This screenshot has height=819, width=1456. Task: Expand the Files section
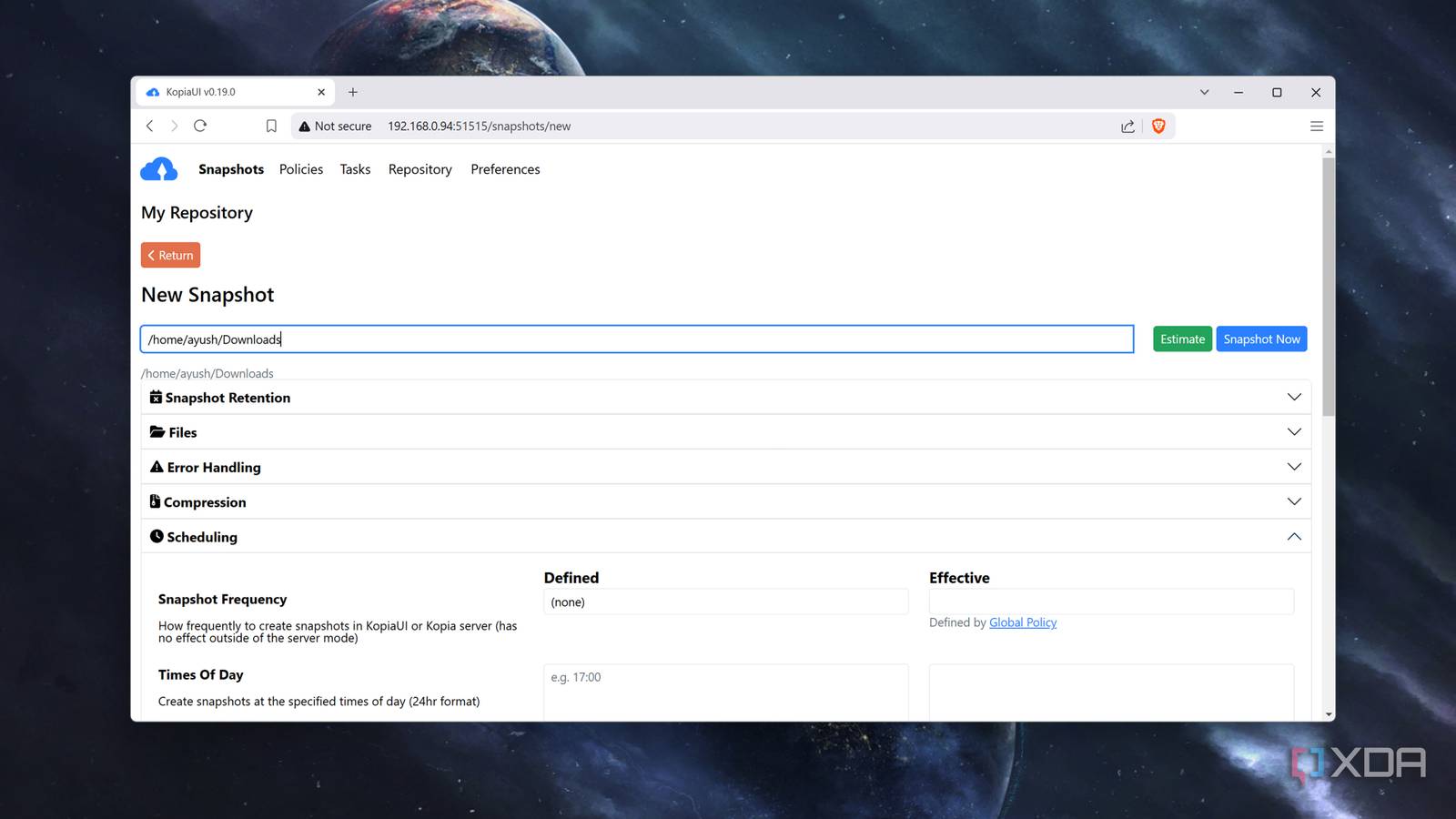(x=1294, y=431)
